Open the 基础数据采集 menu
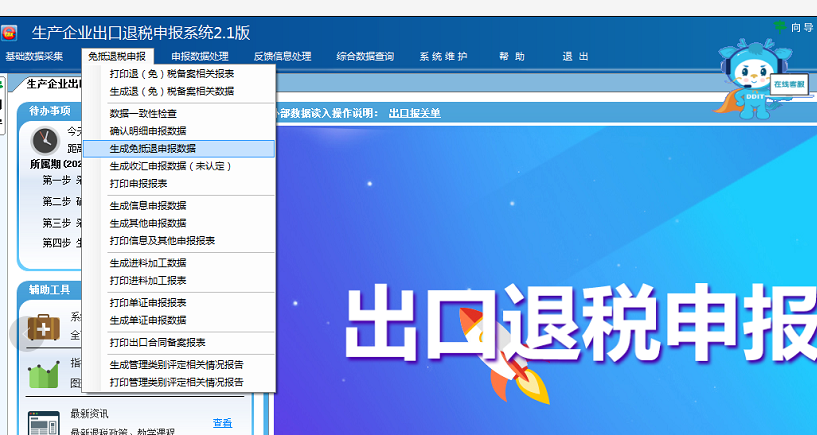Screen dimensions: 817x435 [x=34, y=57]
